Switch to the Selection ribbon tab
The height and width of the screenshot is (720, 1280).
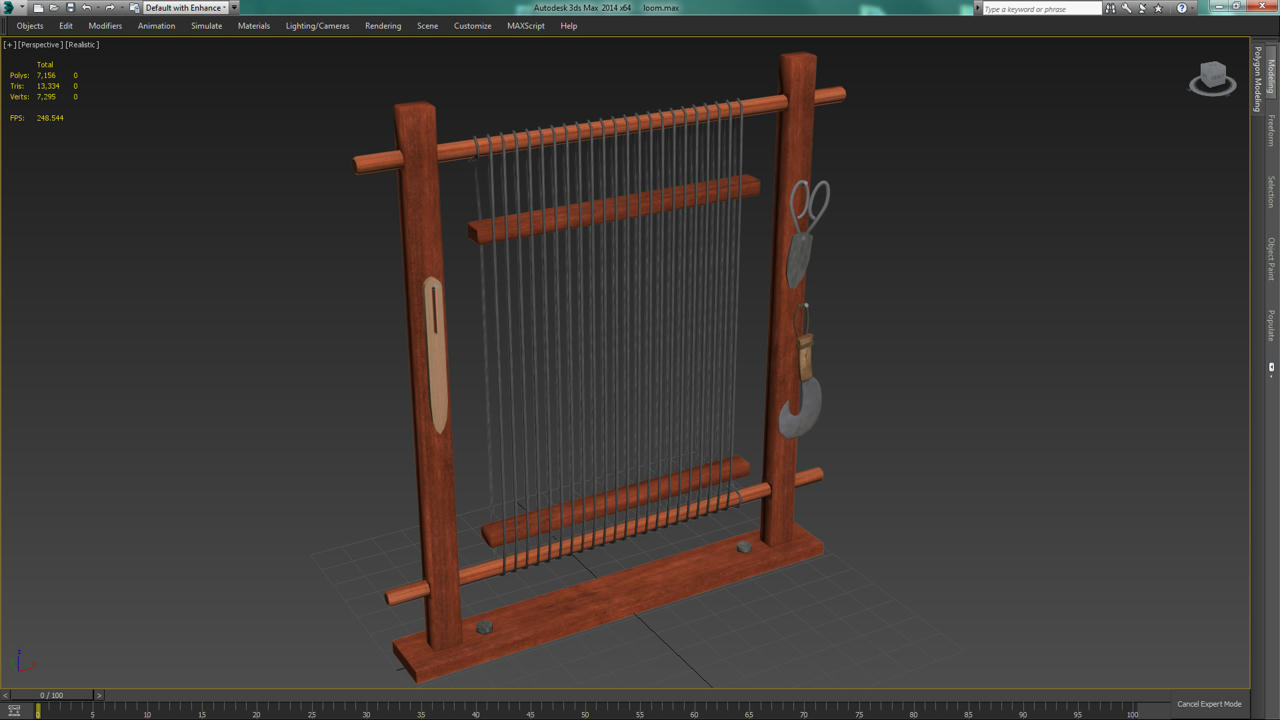pos(1271,192)
